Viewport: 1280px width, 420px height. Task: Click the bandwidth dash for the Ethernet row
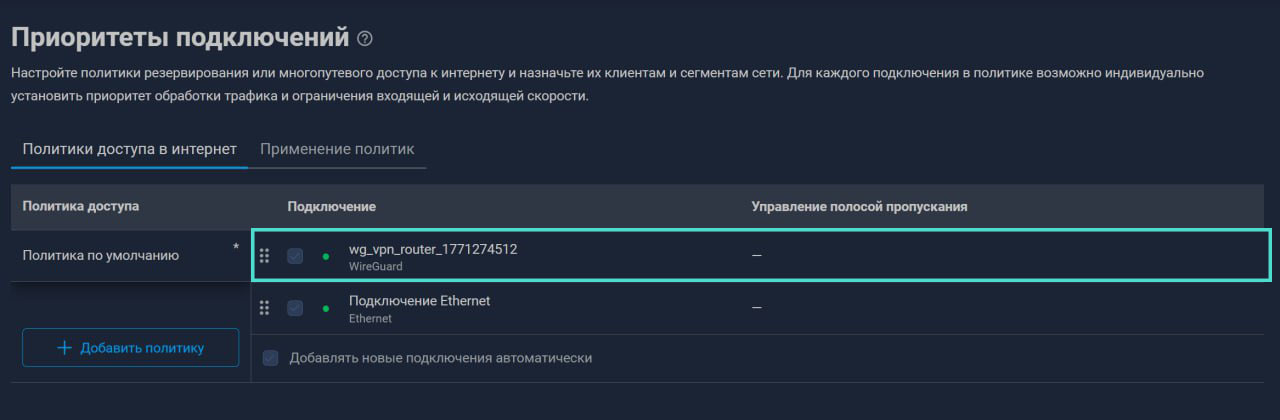[x=757, y=308]
